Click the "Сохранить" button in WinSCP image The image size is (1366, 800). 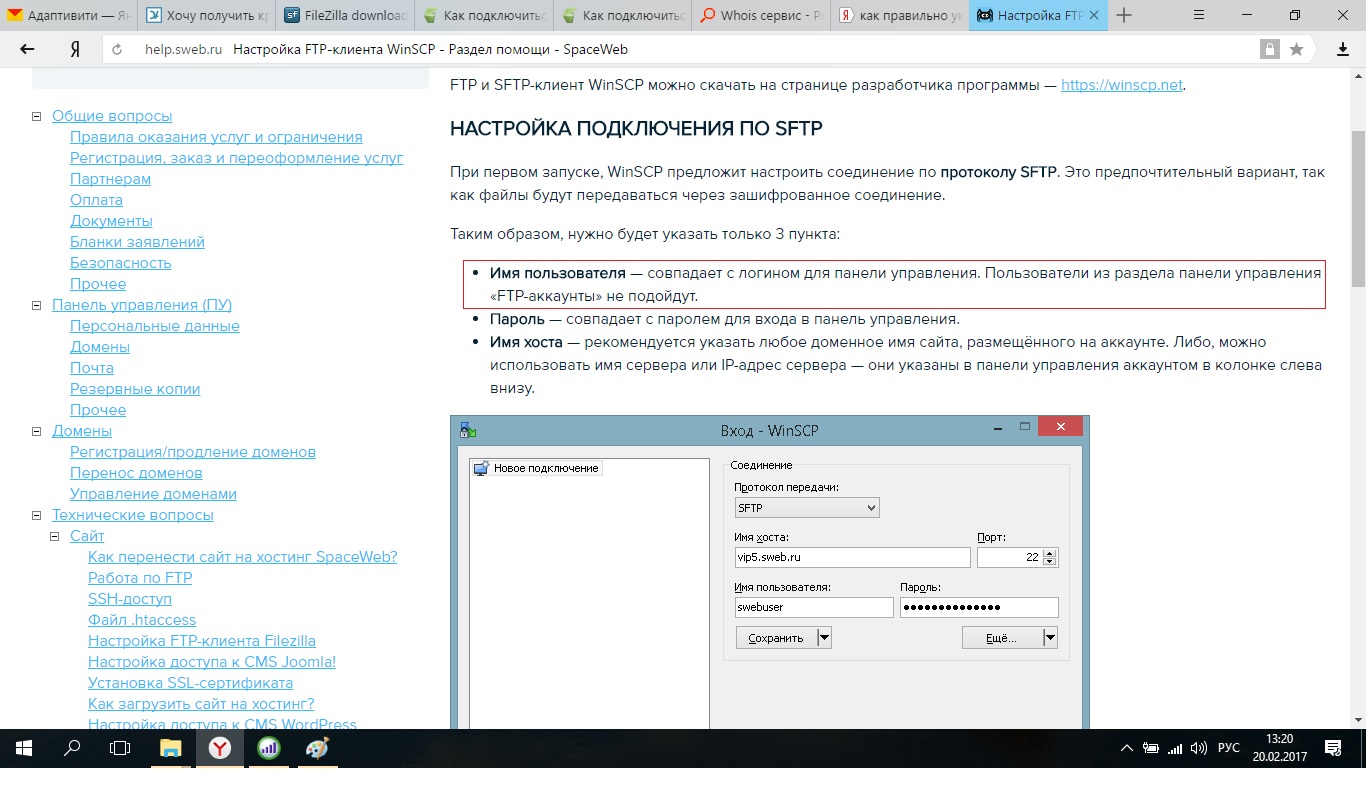click(x=783, y=638)
